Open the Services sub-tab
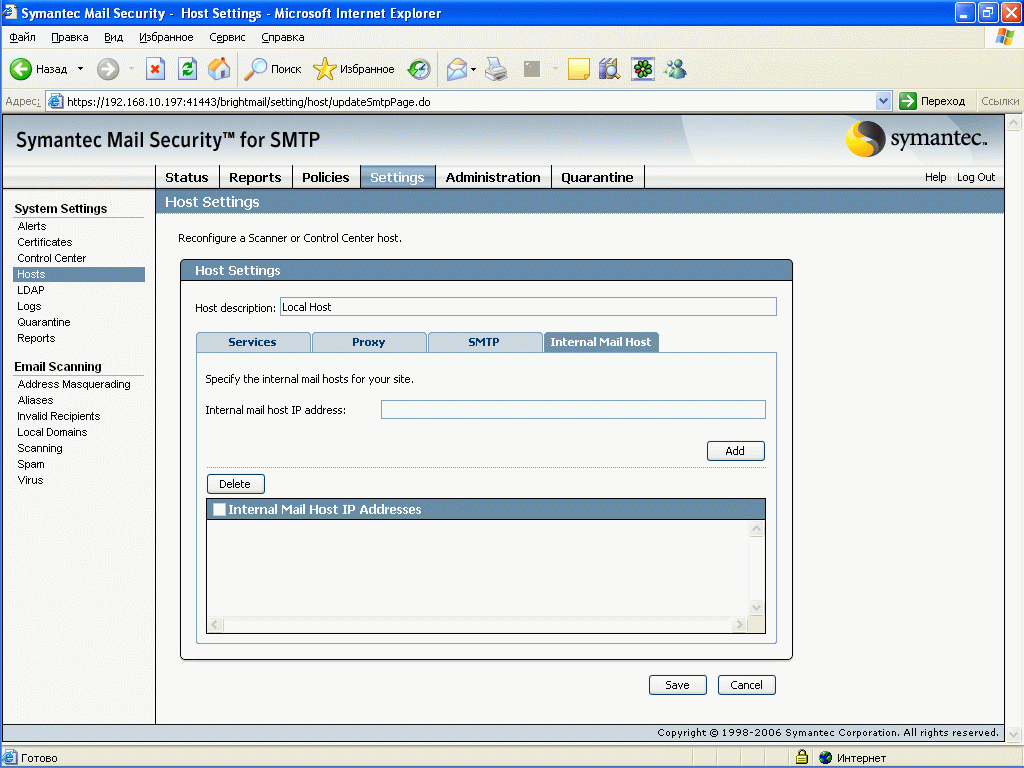Viewport: 1024px width, 768px height. point(253,342)
